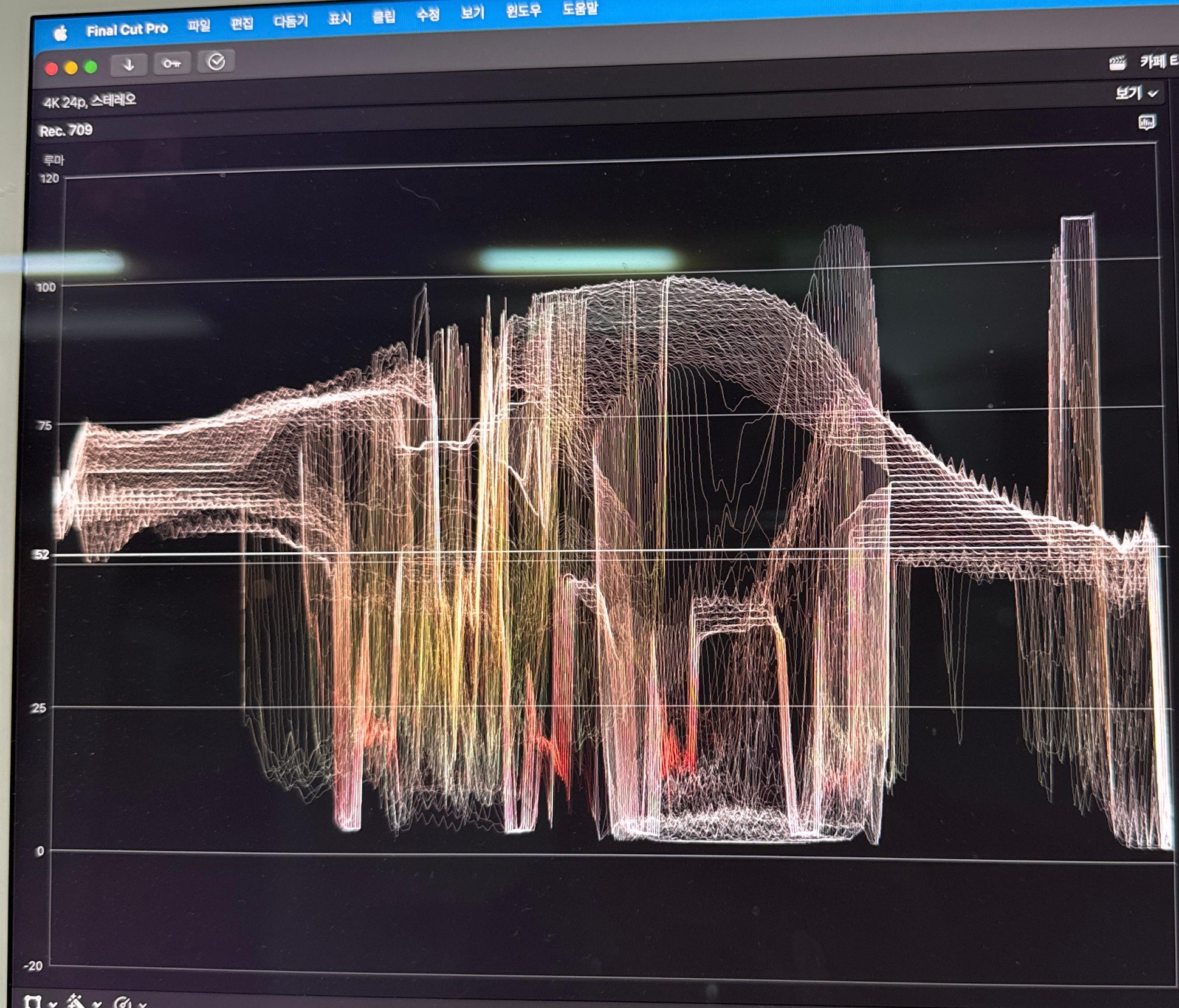Expand the 보기 dropdown above scopes
Image resolution: width=1179 pixels, height=1008 pixels.
(x=1135, y=93)
